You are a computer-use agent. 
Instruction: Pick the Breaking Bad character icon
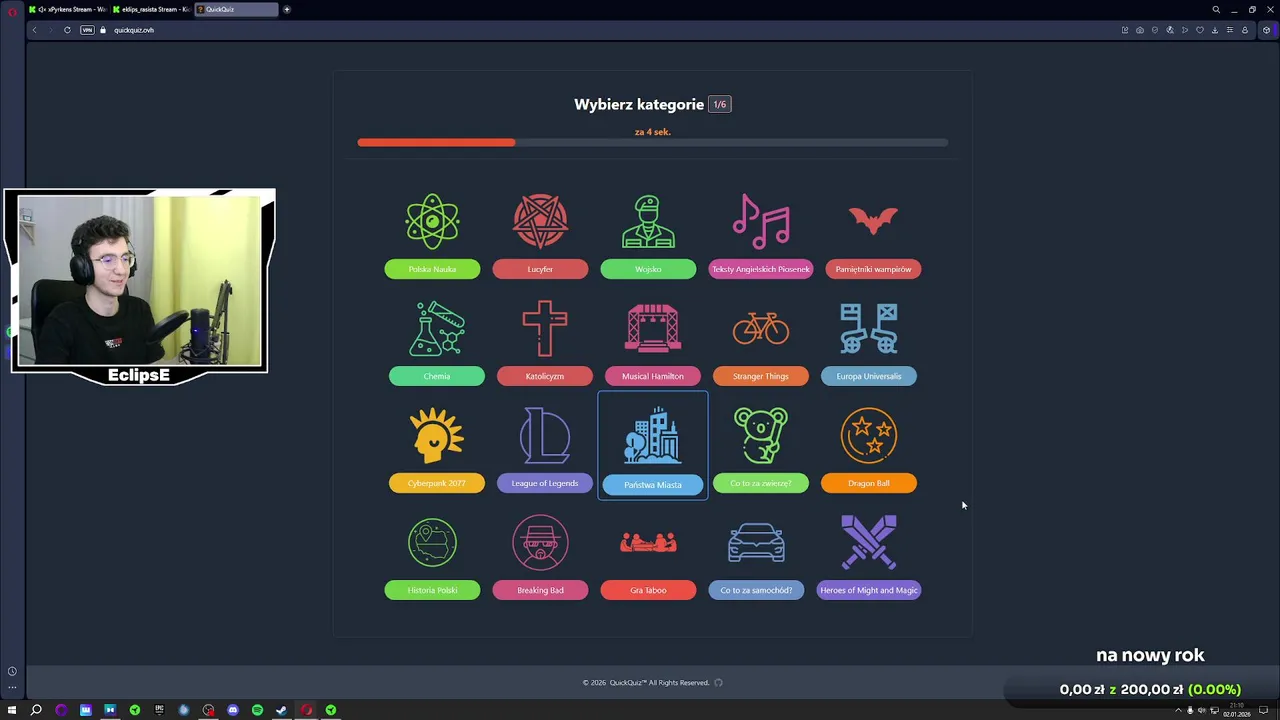(x=540, y=543)
